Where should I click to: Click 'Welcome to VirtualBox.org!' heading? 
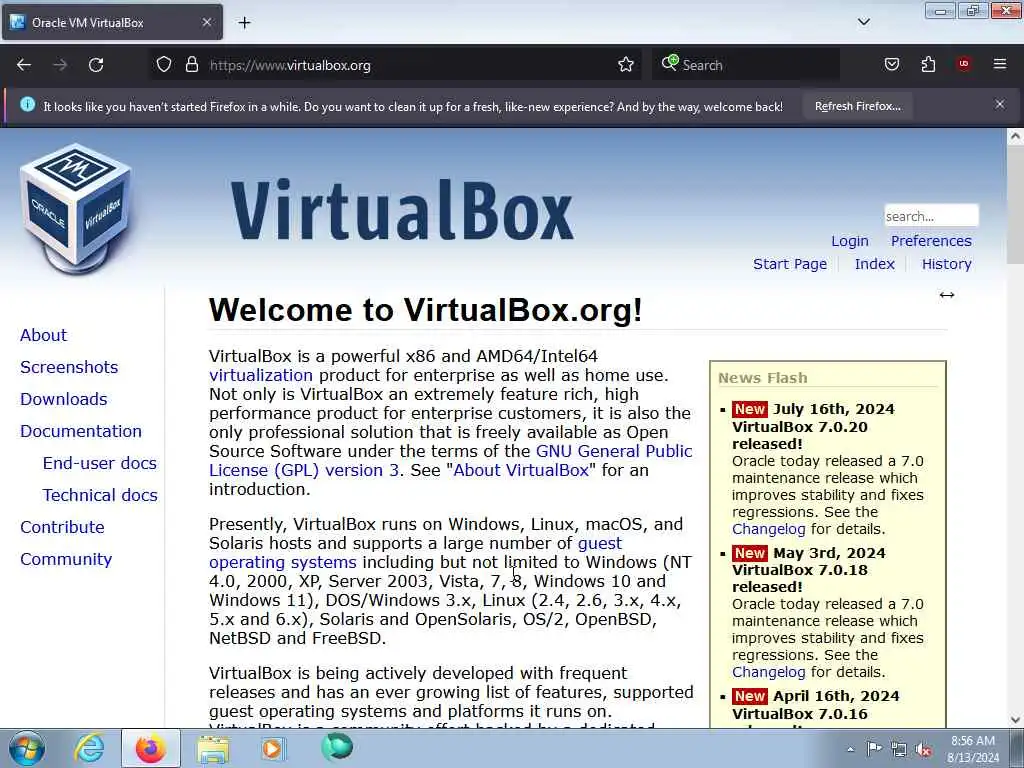[425, 310]
